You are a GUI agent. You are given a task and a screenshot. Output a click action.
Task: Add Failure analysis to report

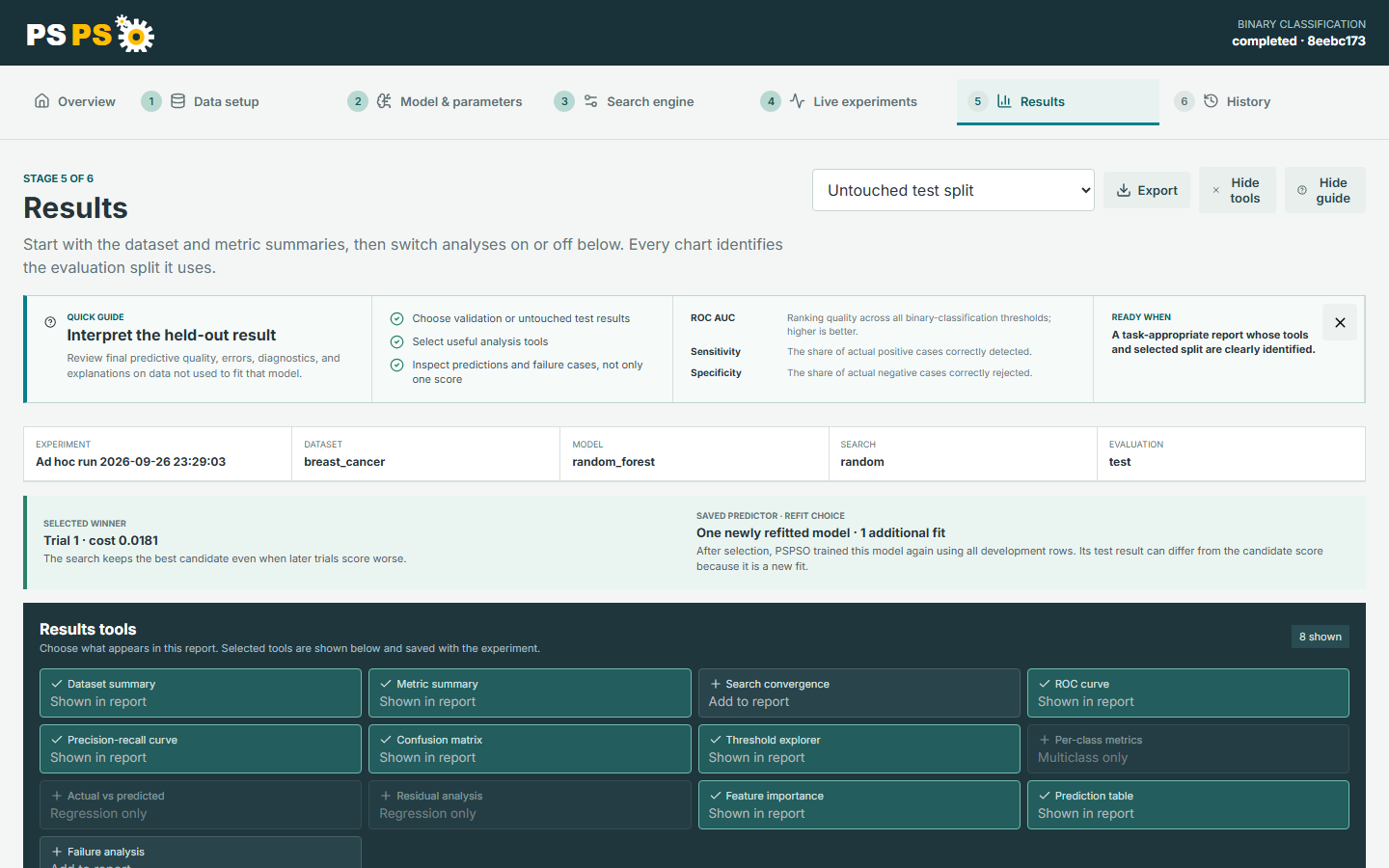(201, 853)
